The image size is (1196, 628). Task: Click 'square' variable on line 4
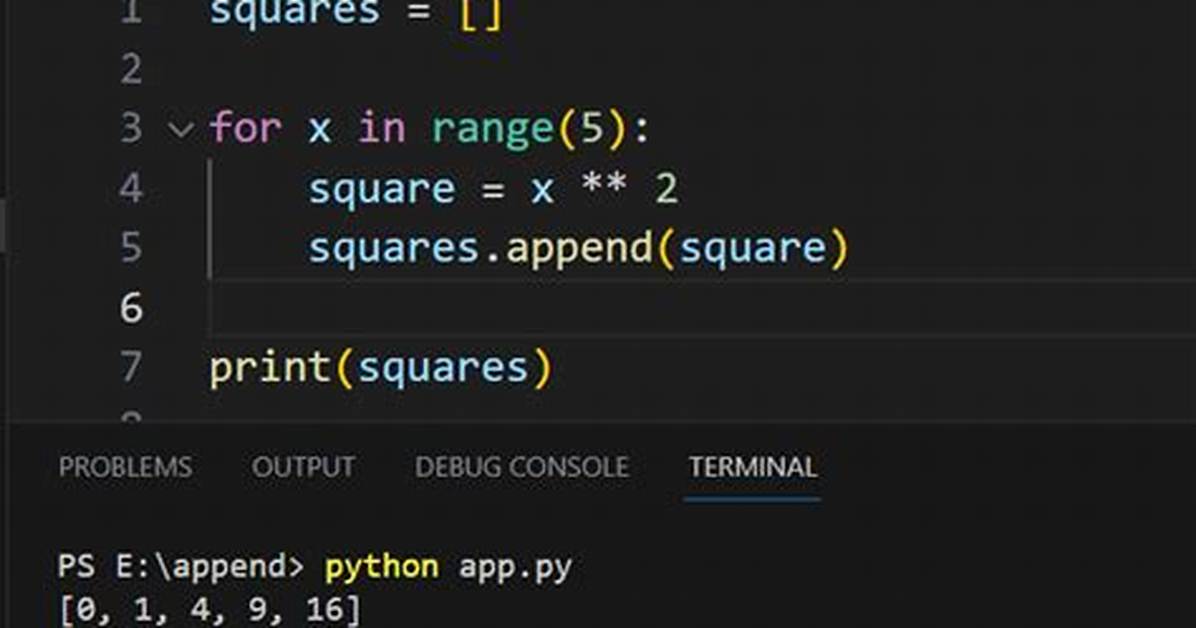(x=381, y=189)
